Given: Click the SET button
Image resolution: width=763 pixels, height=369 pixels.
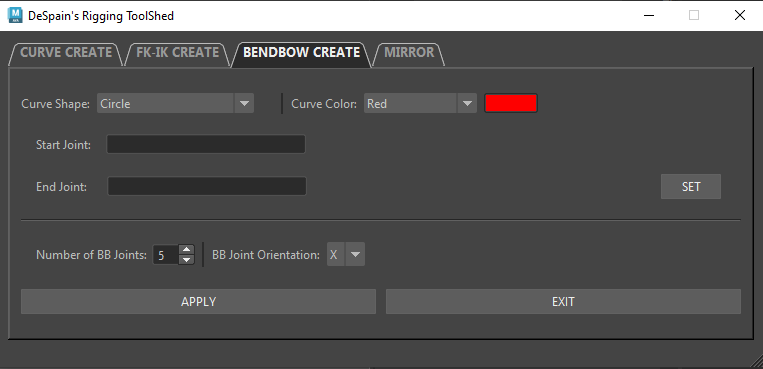Looking at the screenshot, I should point(690,186).
